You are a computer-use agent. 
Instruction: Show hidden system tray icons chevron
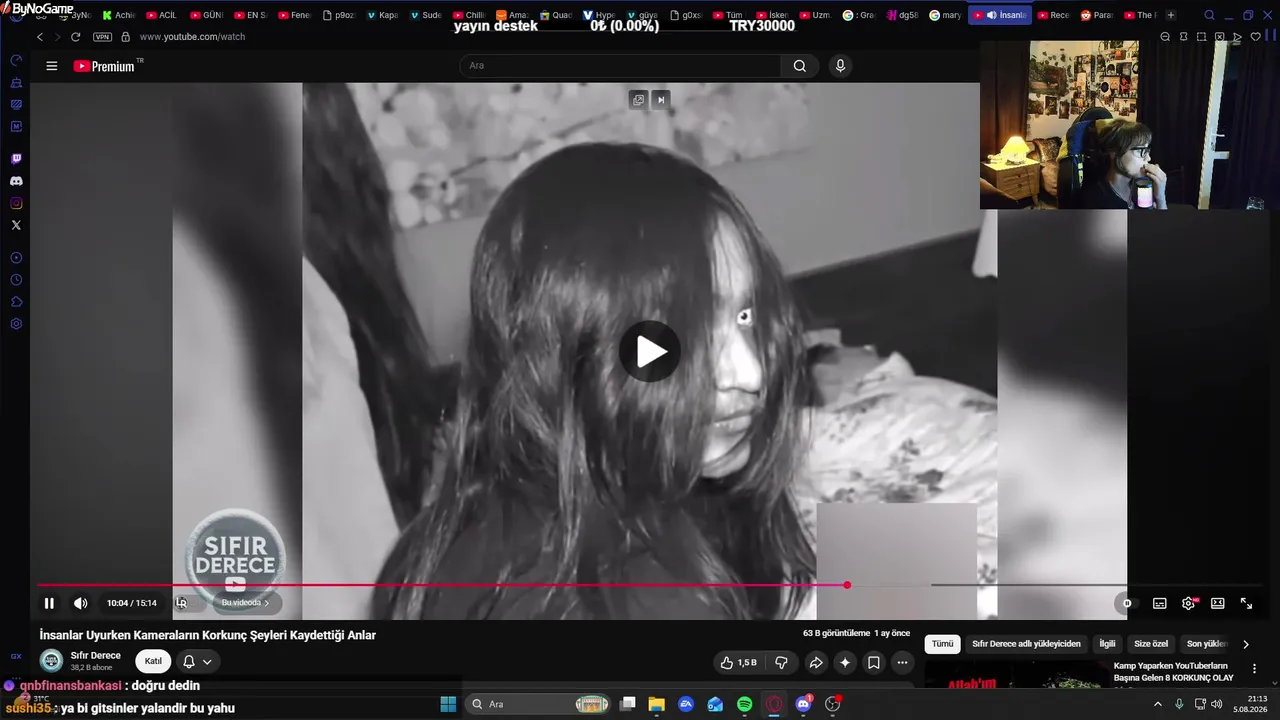click(1158, 704)
